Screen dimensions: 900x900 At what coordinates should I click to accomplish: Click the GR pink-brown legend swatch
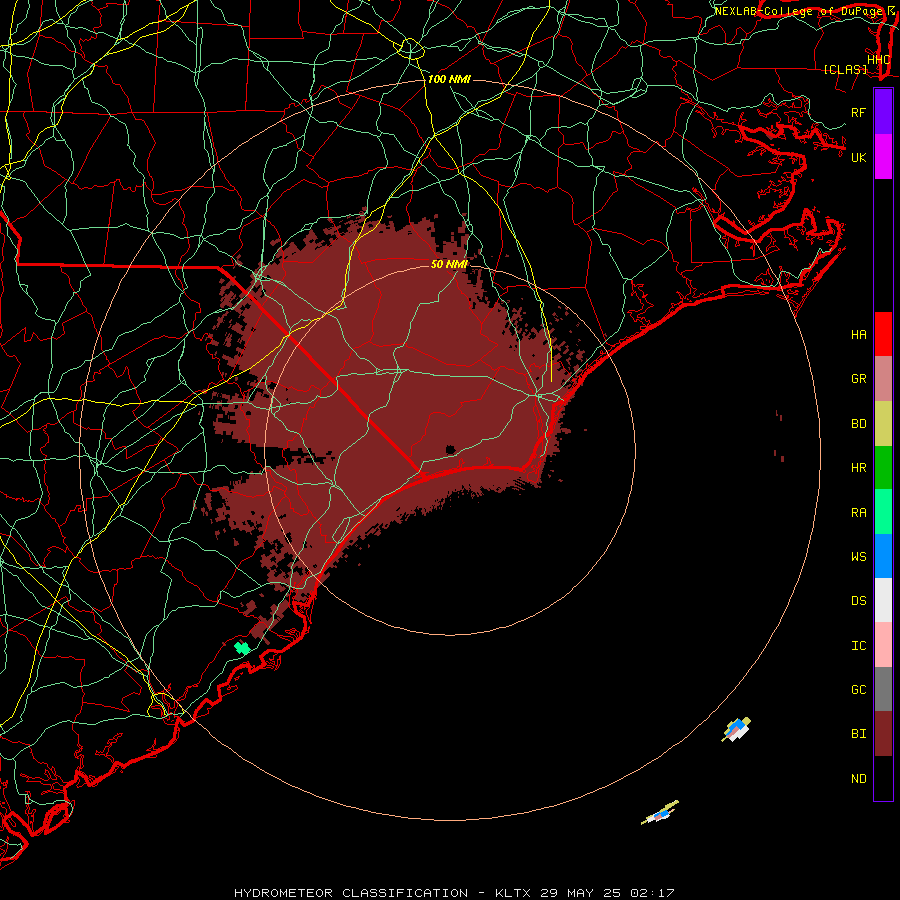coord(883,378)
